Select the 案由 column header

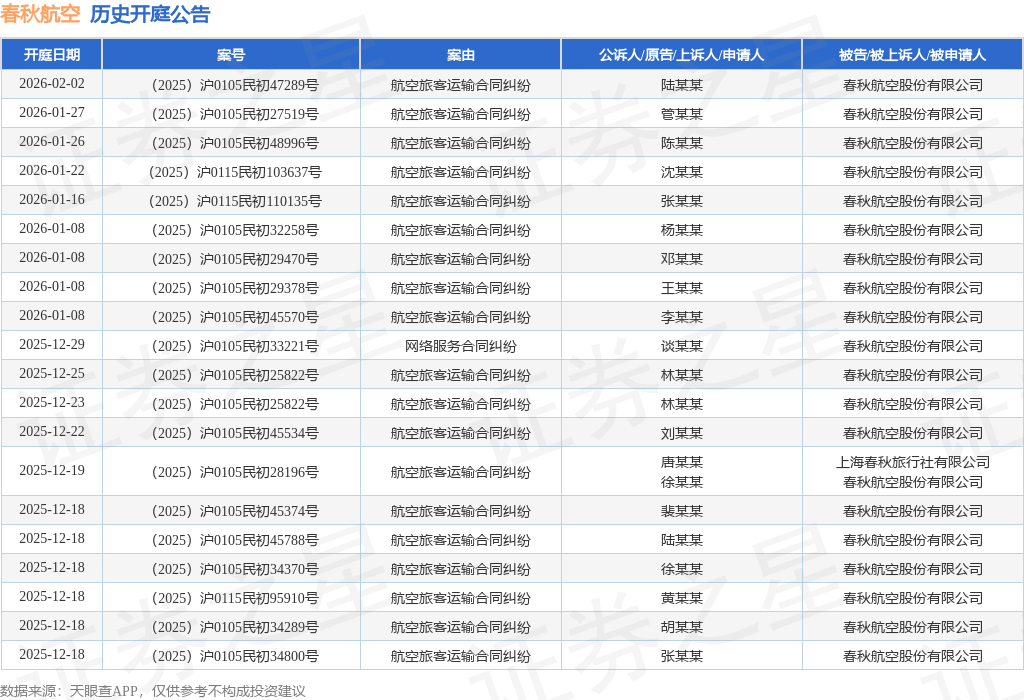click(460, 55)
